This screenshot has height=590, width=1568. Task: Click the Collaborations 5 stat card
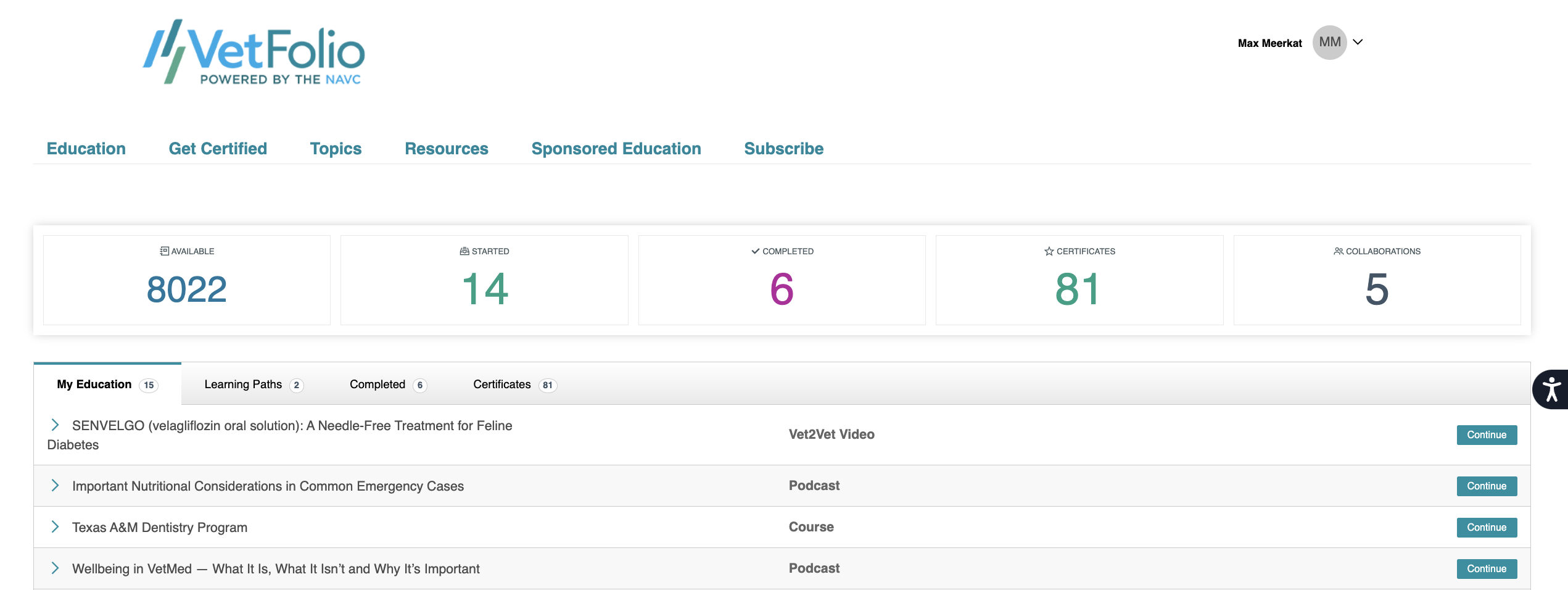[1377, 280]
